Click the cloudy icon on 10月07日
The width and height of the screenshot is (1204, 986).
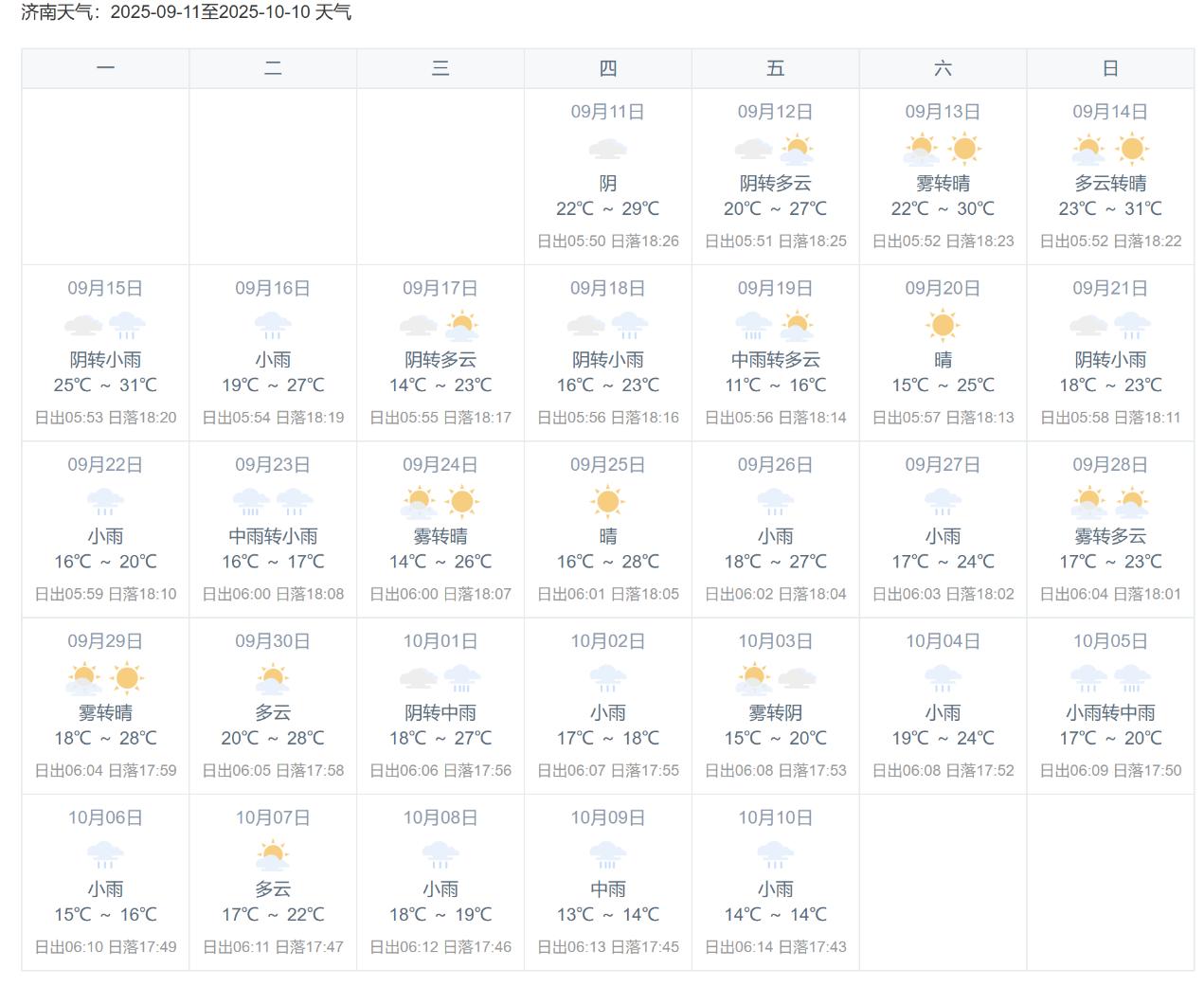click(273, 854)
